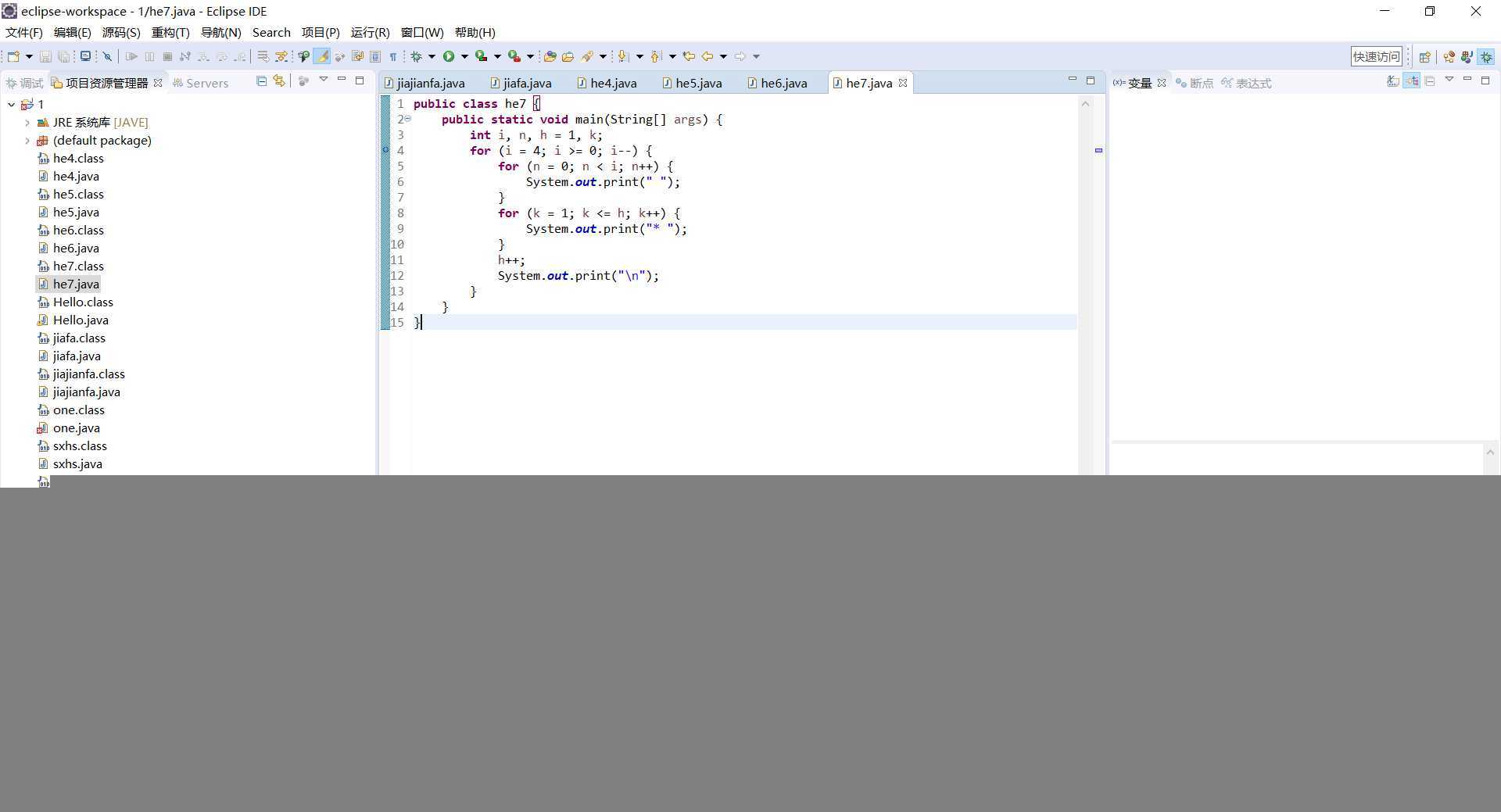This screenshot has height=812, width=1501.
Task: Open the Search menu
Action: pyautogui.click(x=271, y=32)
